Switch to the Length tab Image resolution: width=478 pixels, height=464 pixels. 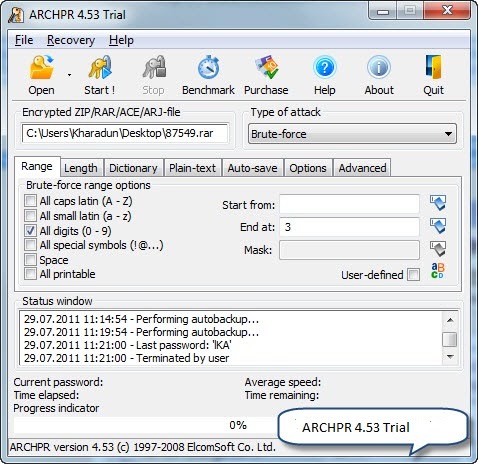tap(81, 168)
